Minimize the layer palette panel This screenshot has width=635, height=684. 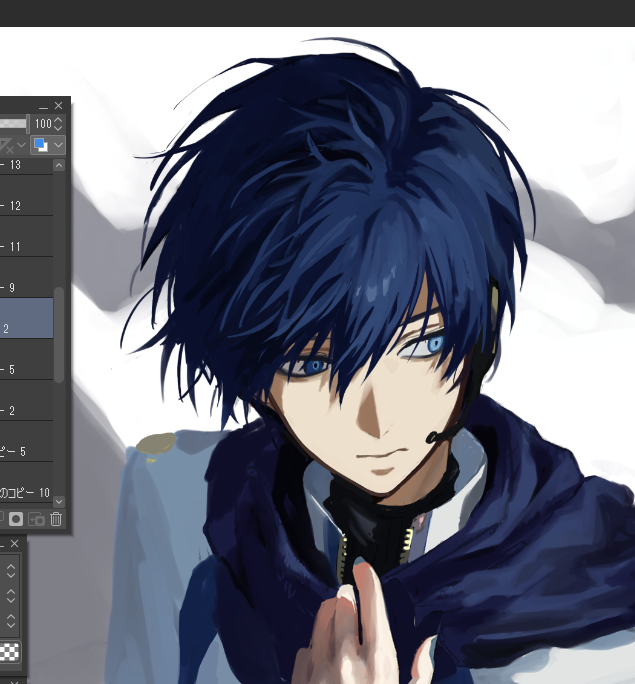43,106
